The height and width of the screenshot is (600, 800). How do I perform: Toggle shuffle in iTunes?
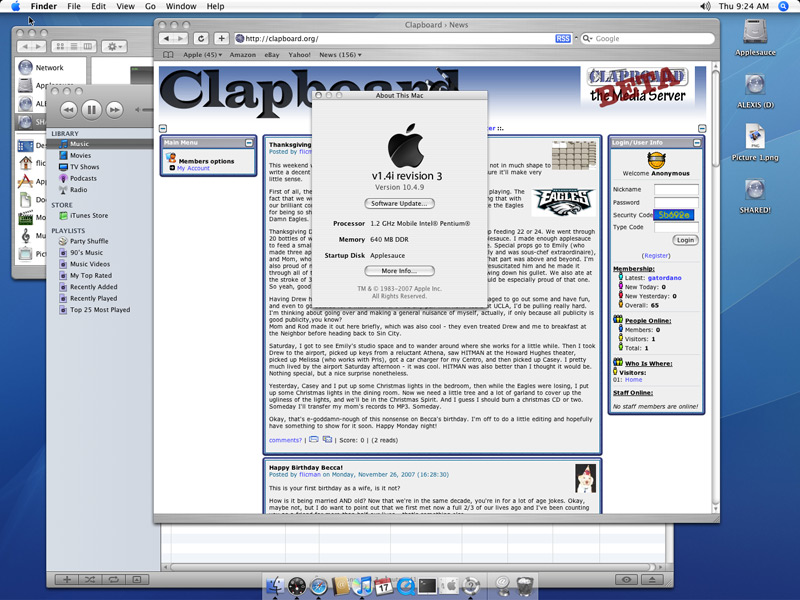pos(90,580)
